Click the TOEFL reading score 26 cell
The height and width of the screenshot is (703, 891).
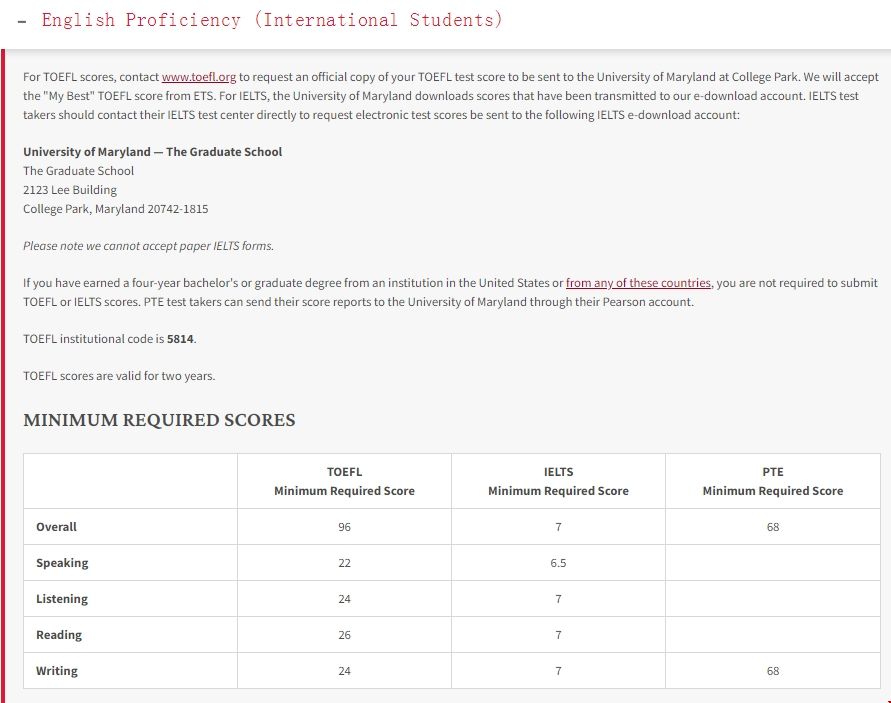coord(344,635)
